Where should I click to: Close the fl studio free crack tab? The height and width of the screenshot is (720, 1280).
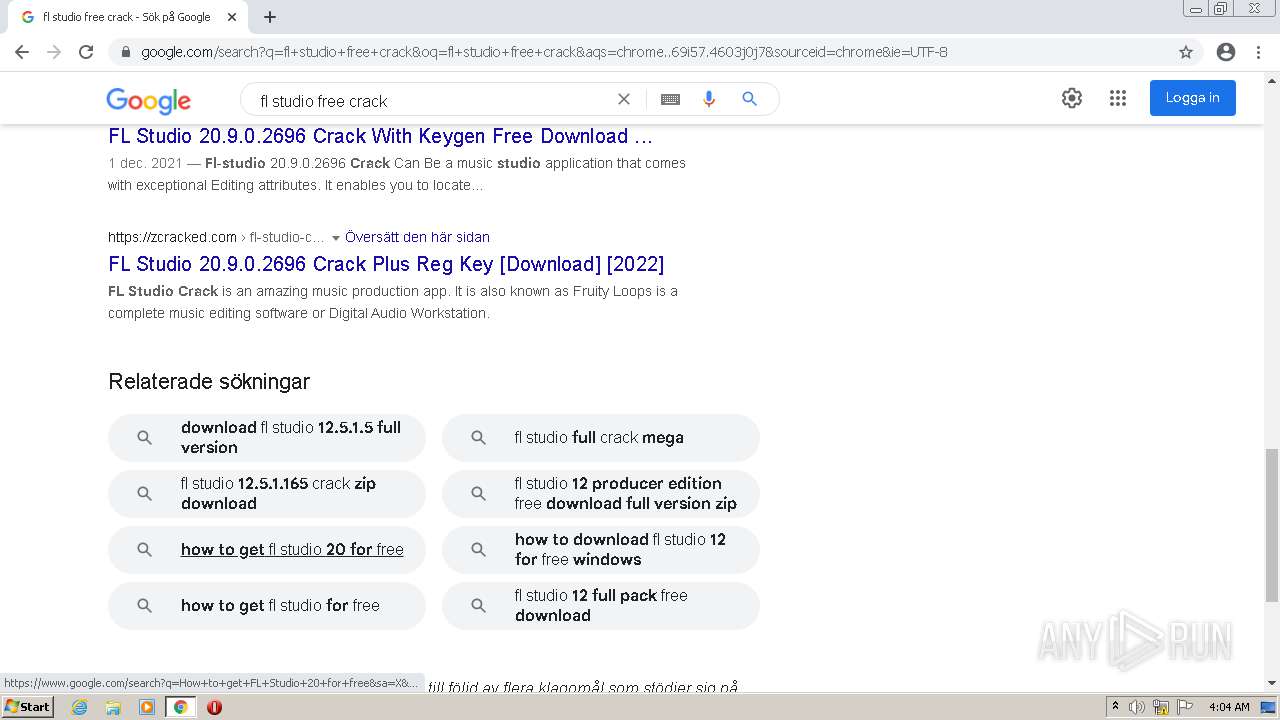point(232,17)
